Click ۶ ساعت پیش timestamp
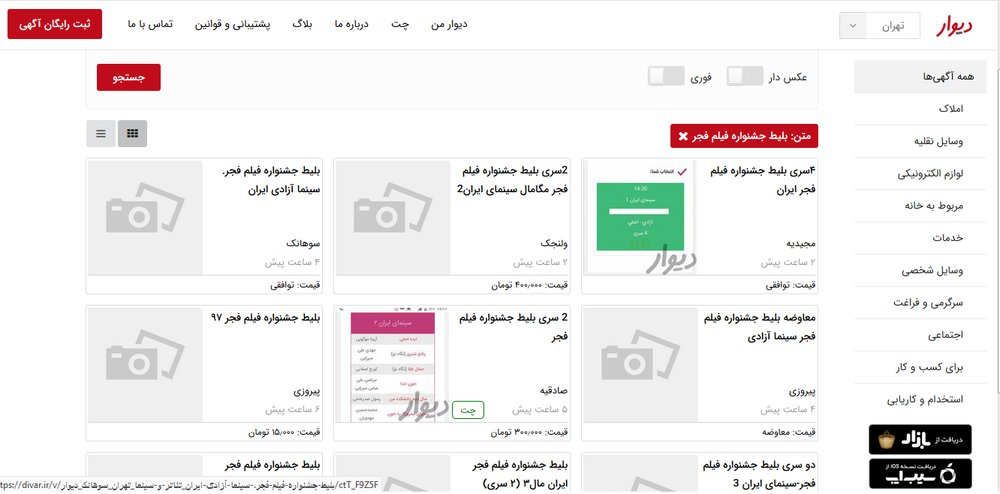This screenshot has height=494, width=1000. [293, 409]
